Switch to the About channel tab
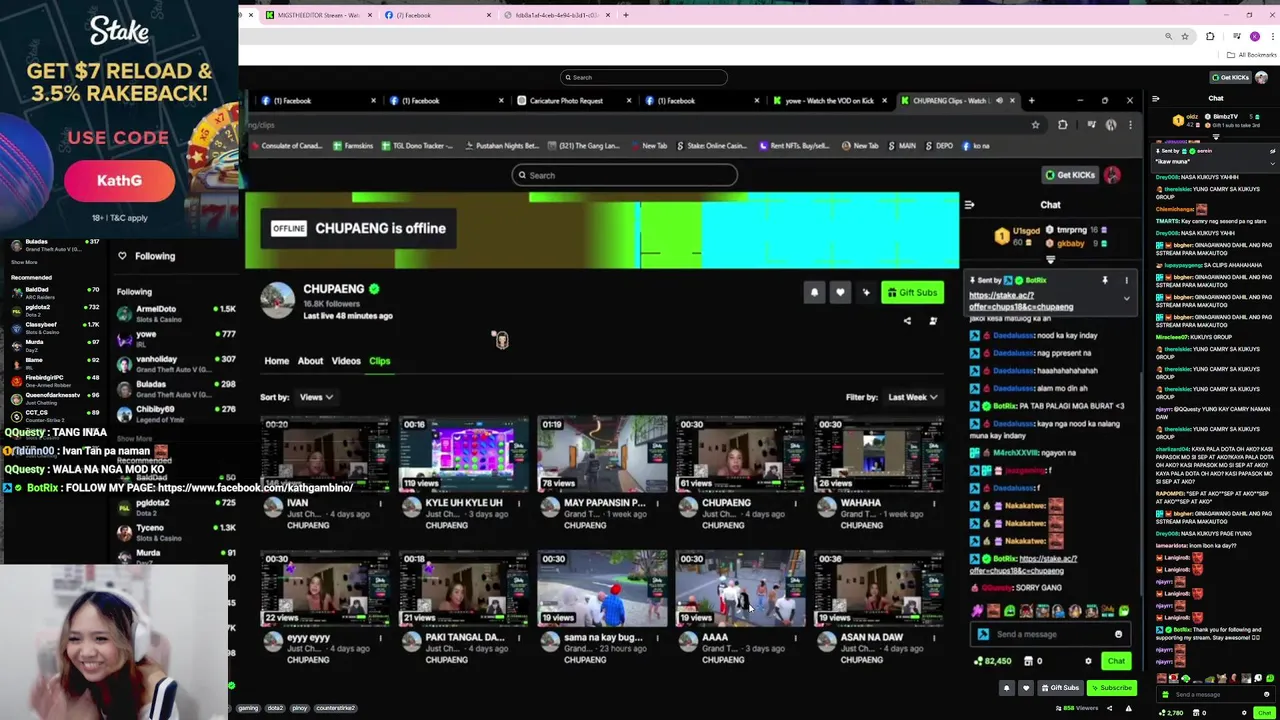This screenshot has height=720, width=1280. click(x=310, y=361)
